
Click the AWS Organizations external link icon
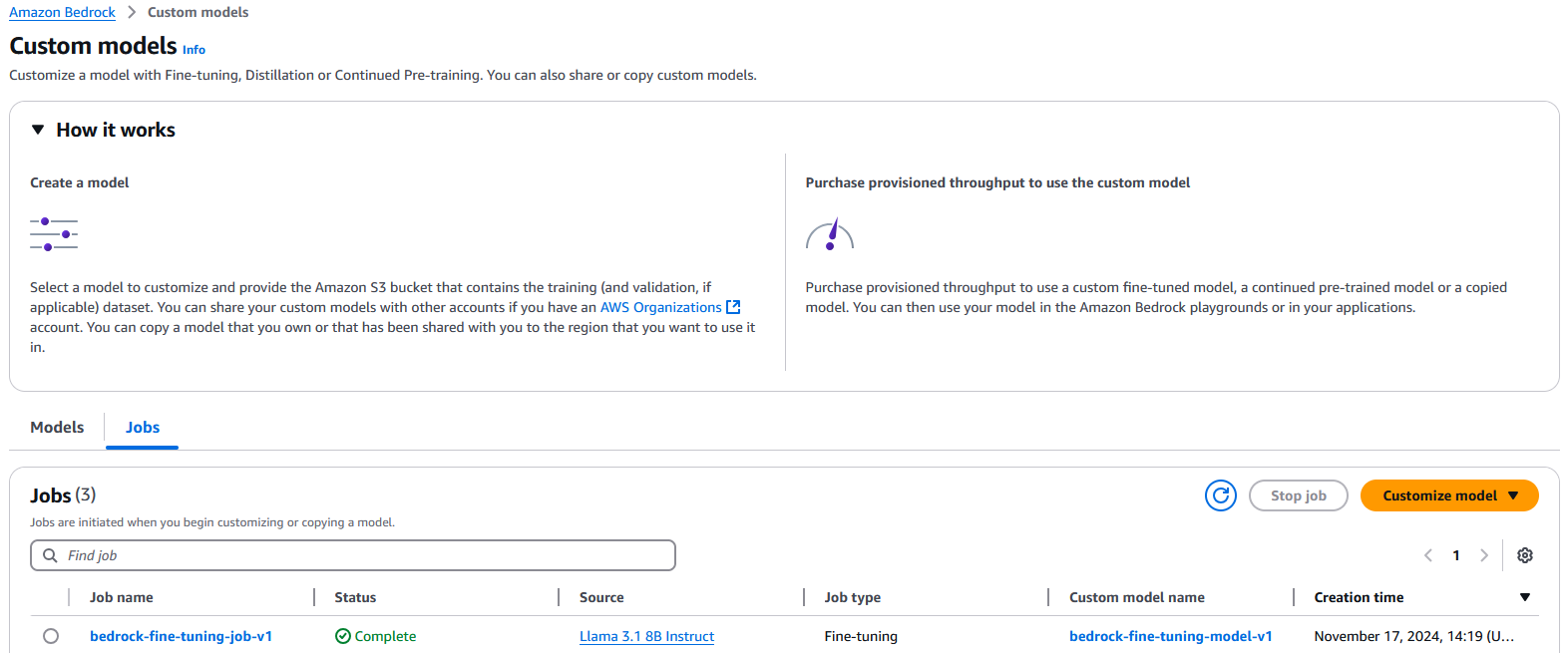tap(733, 307)
